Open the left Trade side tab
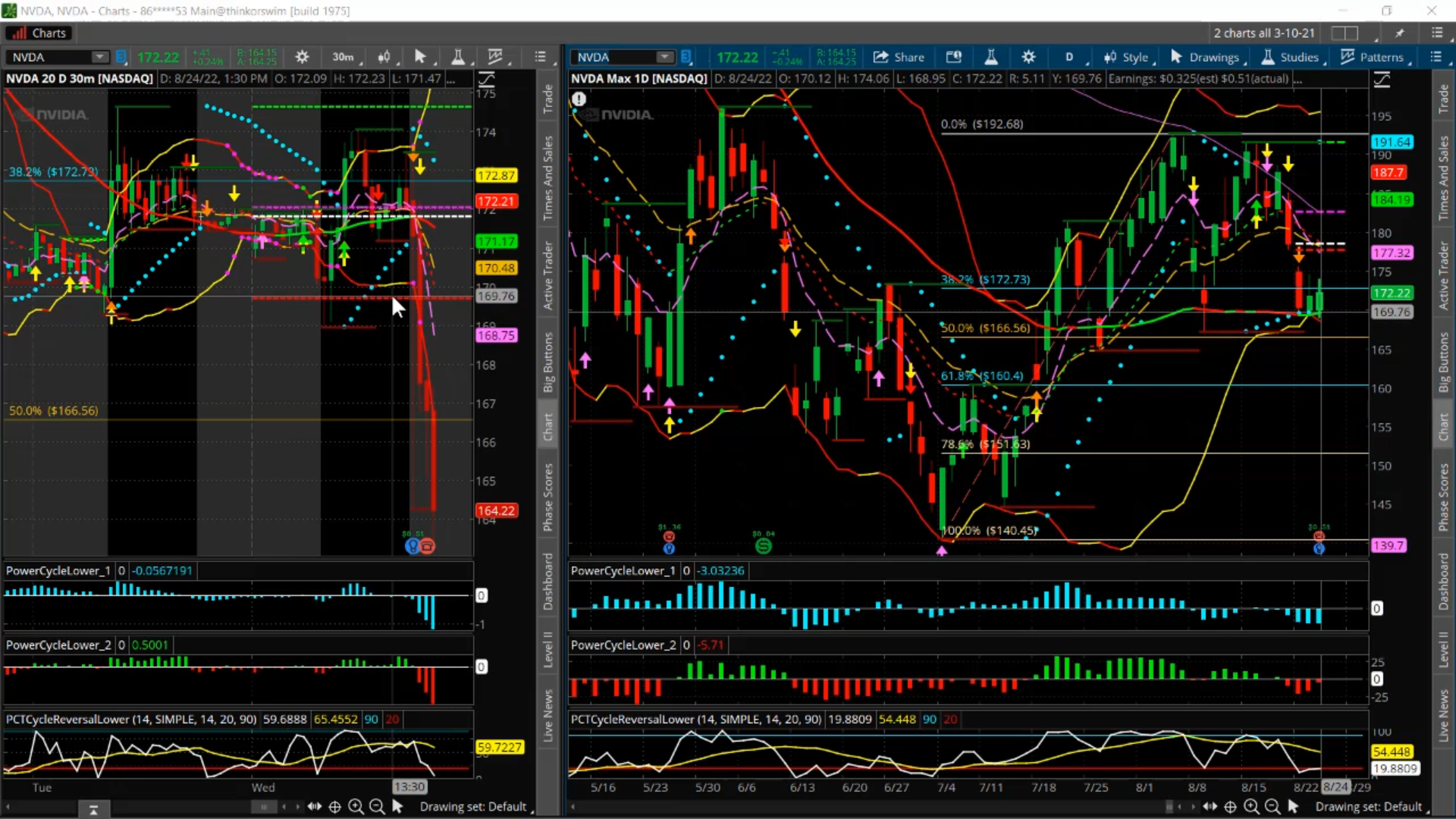 point(548,99)
